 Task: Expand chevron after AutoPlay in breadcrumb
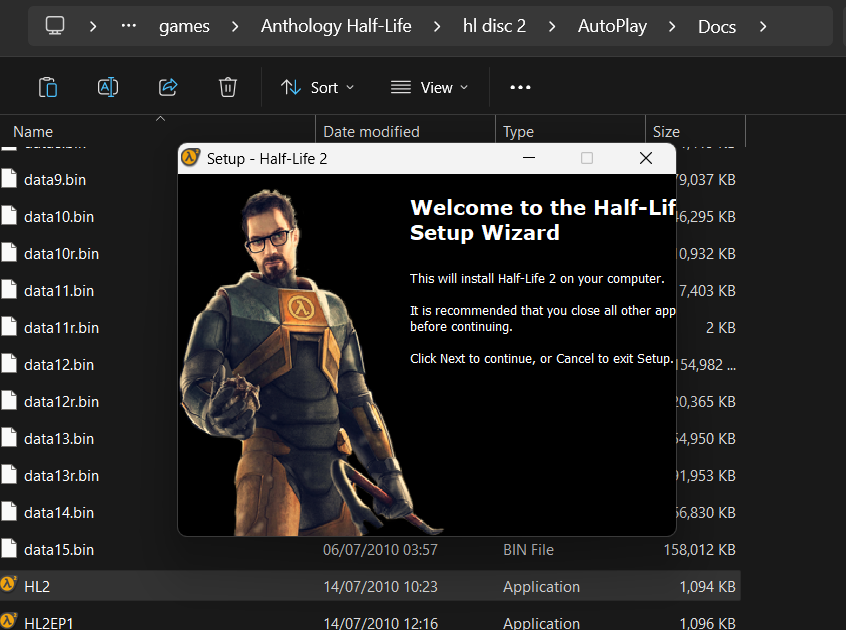[672, 26]
